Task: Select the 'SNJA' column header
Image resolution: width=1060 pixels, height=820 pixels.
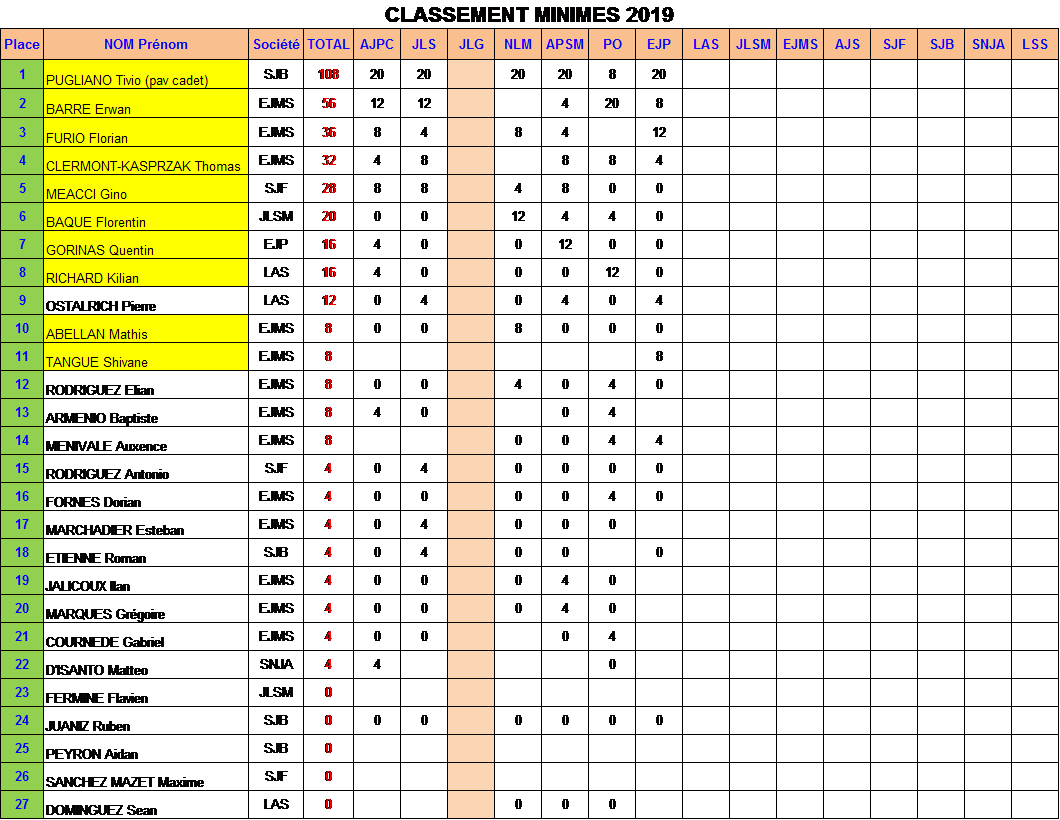Action: tap(988, 44)
